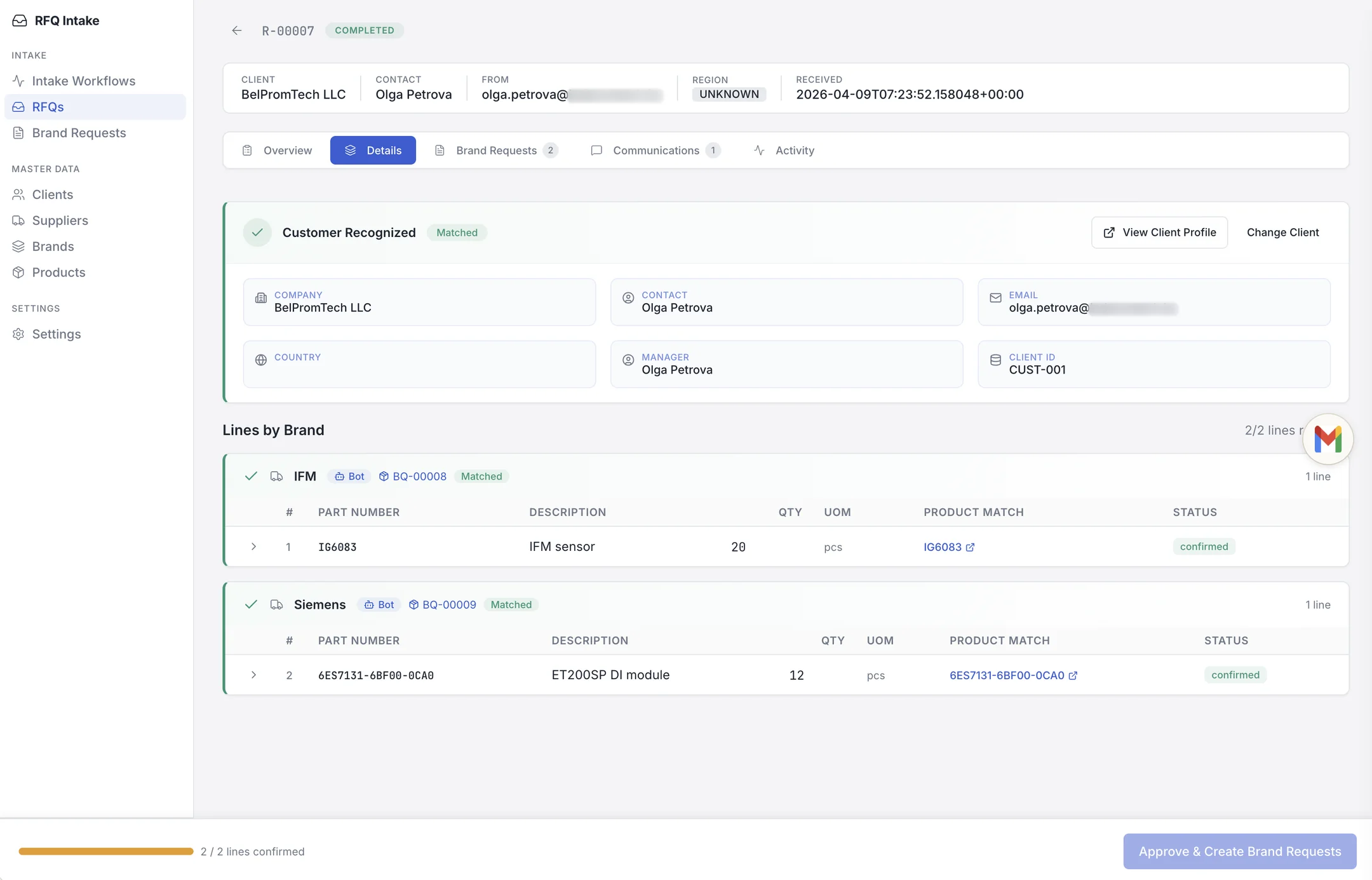Click the green check beside Siemens
The image size is (1372, 880).
tap(251, 605)
